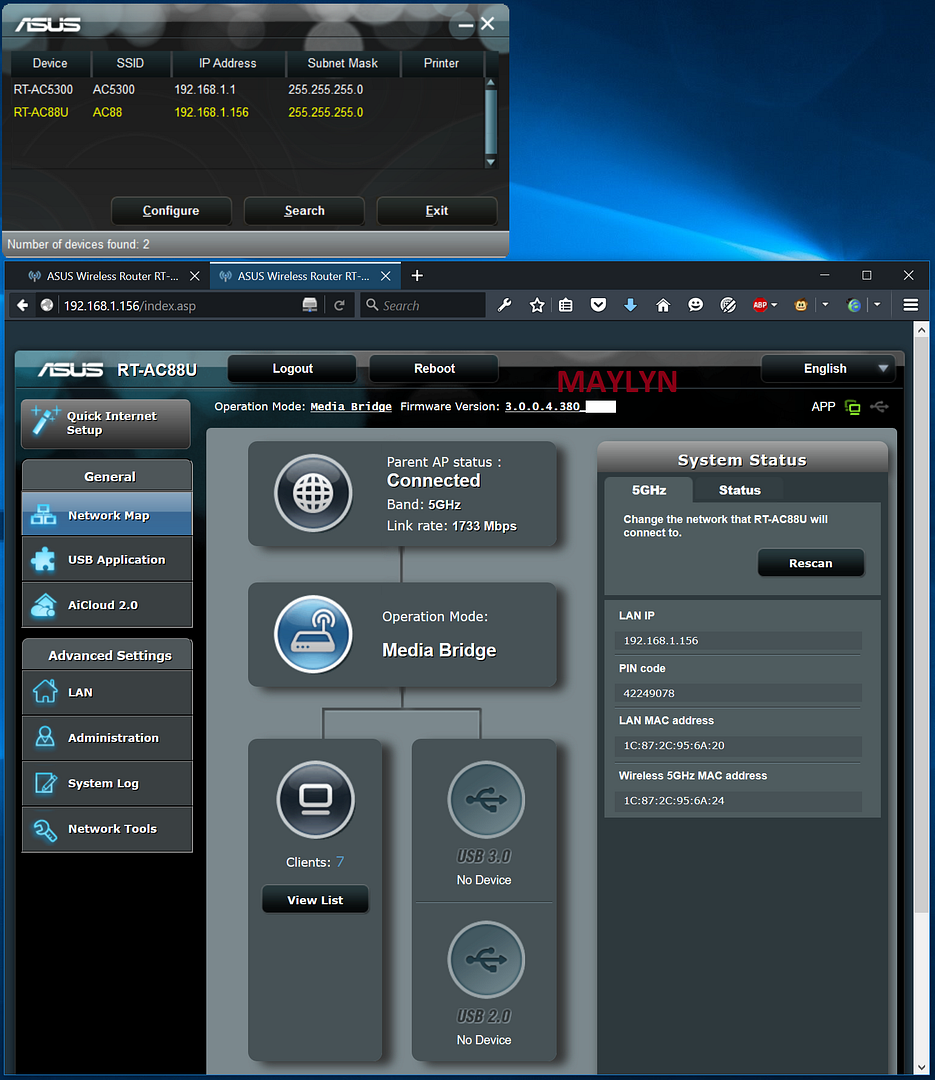935x1080 pixels.
Task: Bookmark this page with the star icon
Action: coord(537,305)
